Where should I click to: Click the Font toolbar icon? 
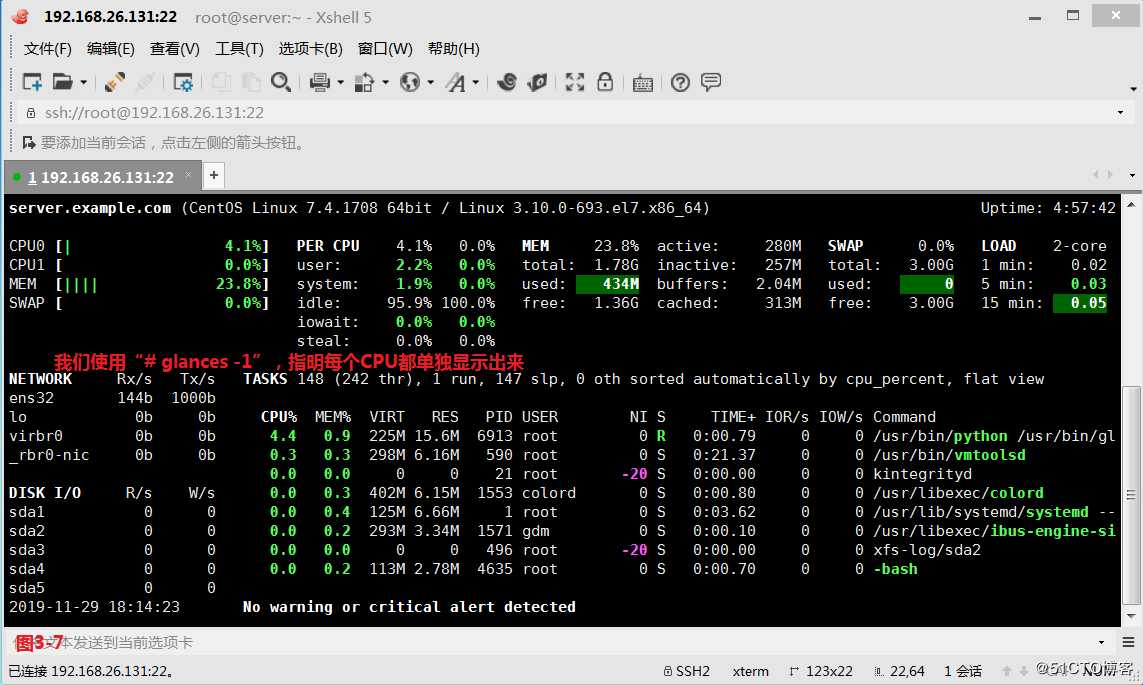pyautogui.click(x=456, y=82)
